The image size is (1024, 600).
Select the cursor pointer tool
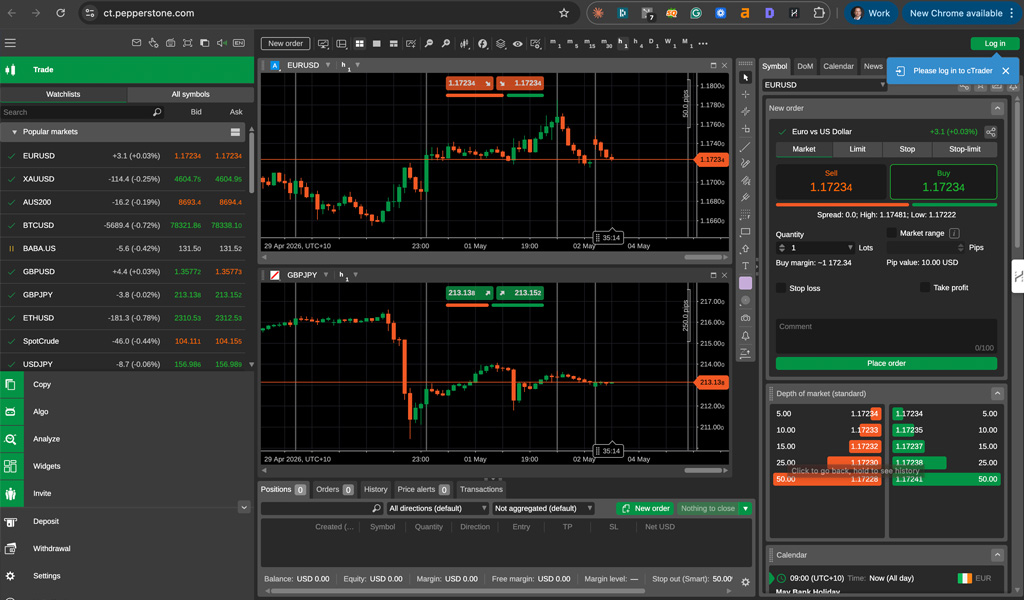point(745,78)
